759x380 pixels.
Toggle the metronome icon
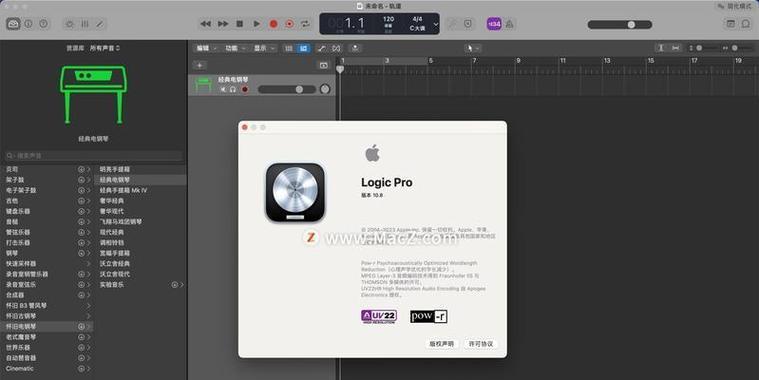(510, 24)
